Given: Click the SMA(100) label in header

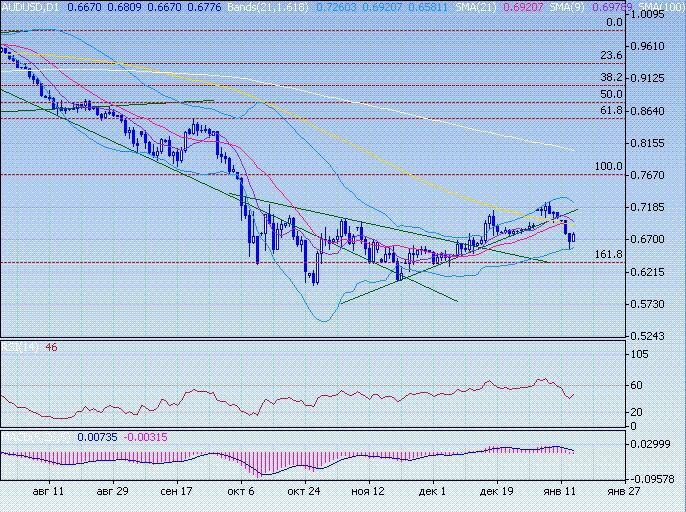Looking at the screenshot, I should point(663,8).
